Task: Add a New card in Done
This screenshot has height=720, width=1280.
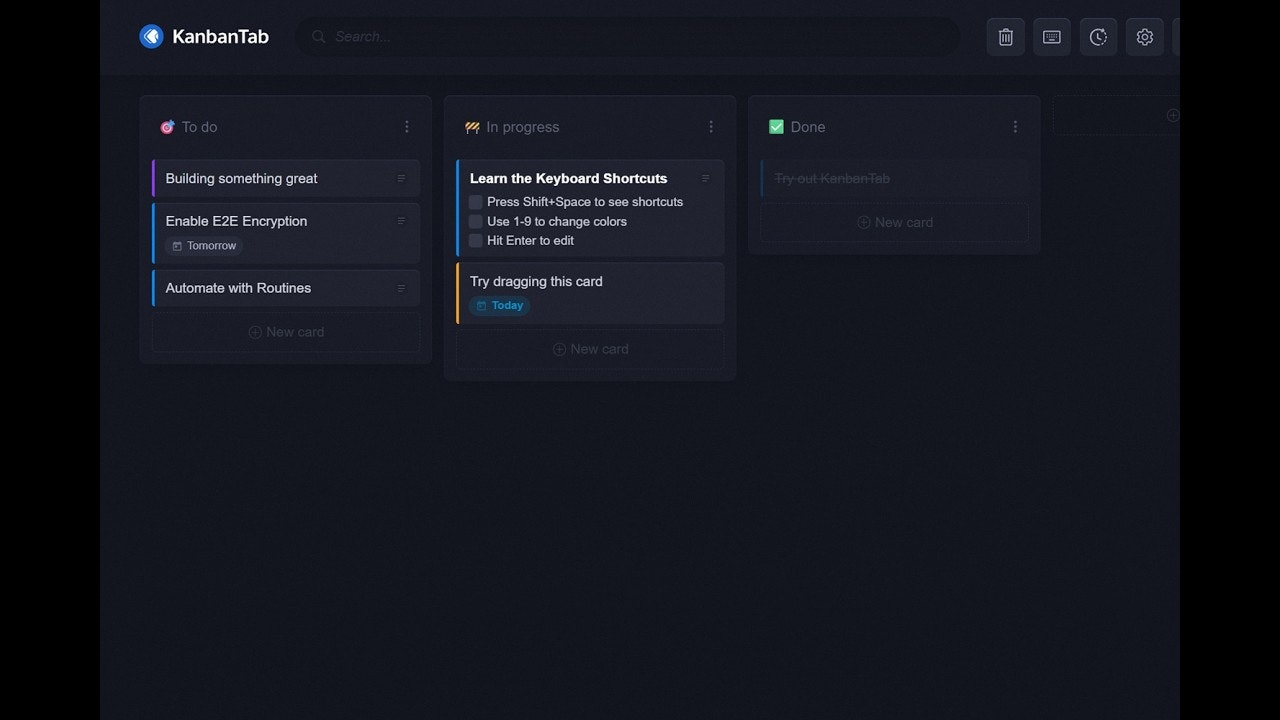Action: (x=894, y=222)
